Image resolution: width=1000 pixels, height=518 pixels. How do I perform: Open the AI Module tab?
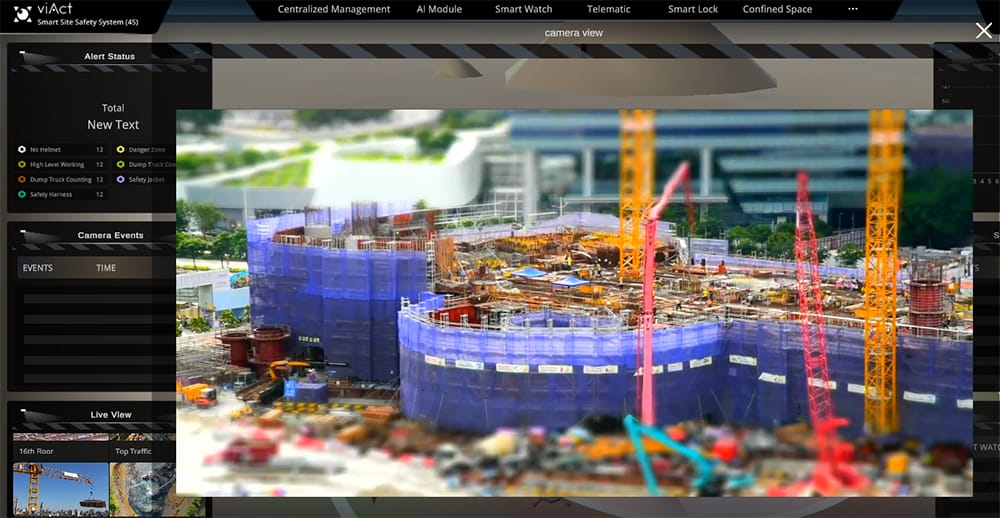[439, 9]
